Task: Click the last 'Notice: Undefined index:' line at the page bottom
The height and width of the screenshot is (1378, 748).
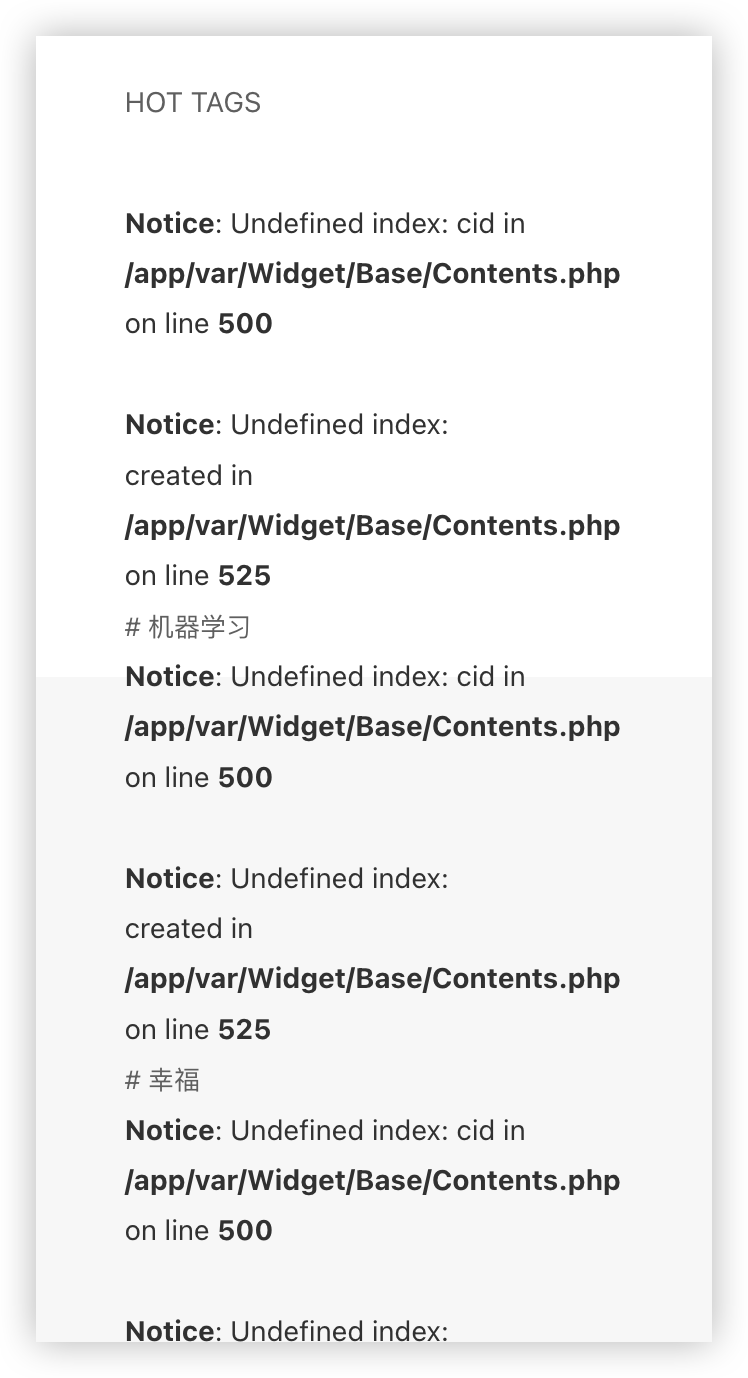Action: 287,1330
